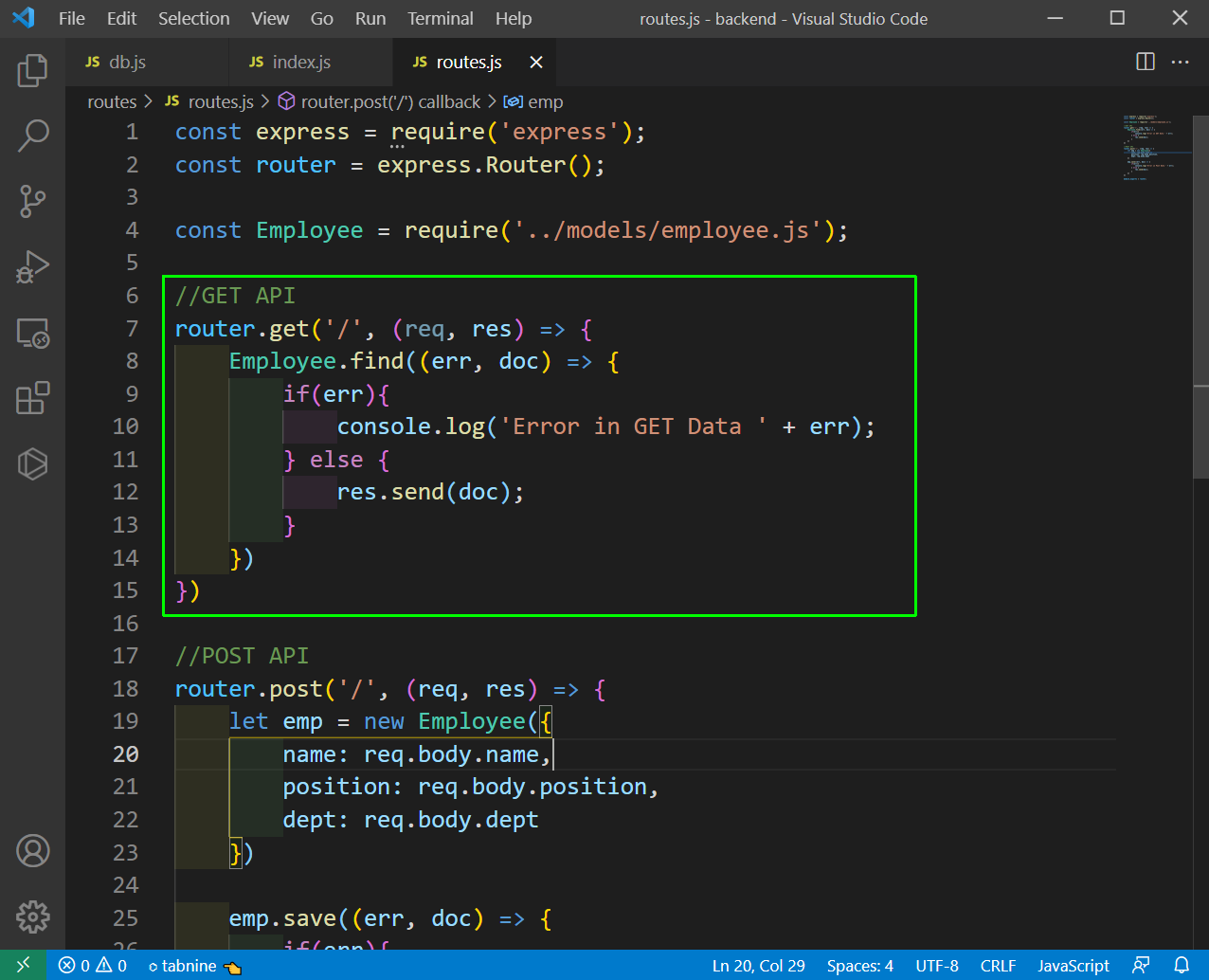
Task: Click 'emp.save' on line 25
Action: pos(282,918)
